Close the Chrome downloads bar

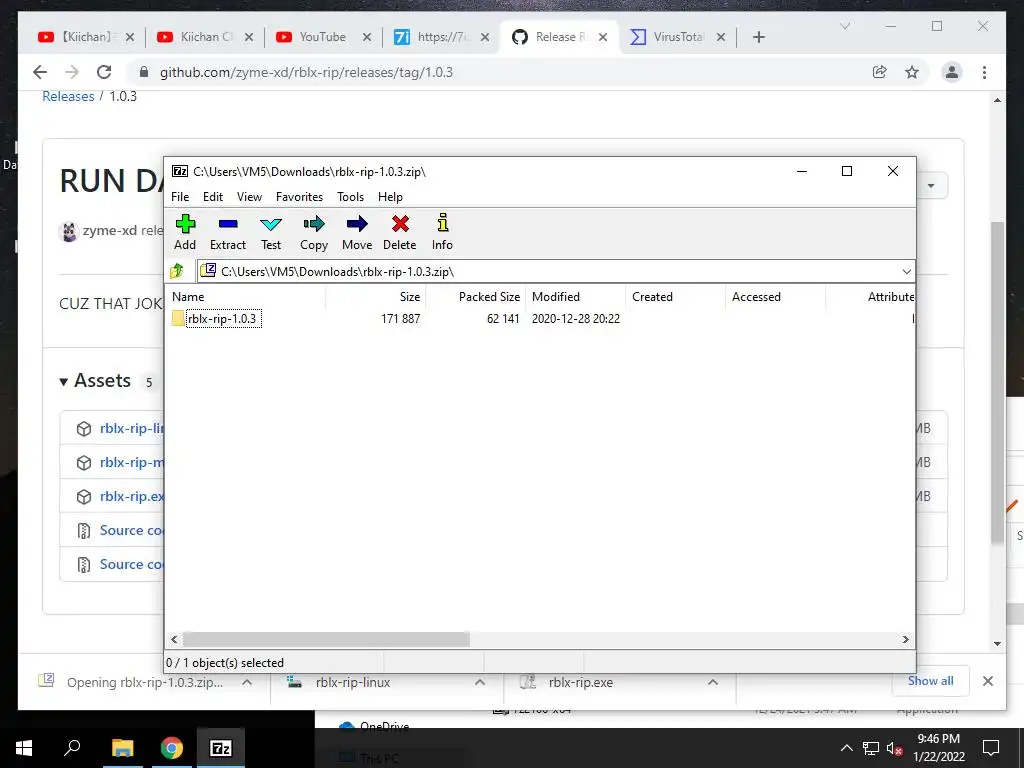coord(987,681)
